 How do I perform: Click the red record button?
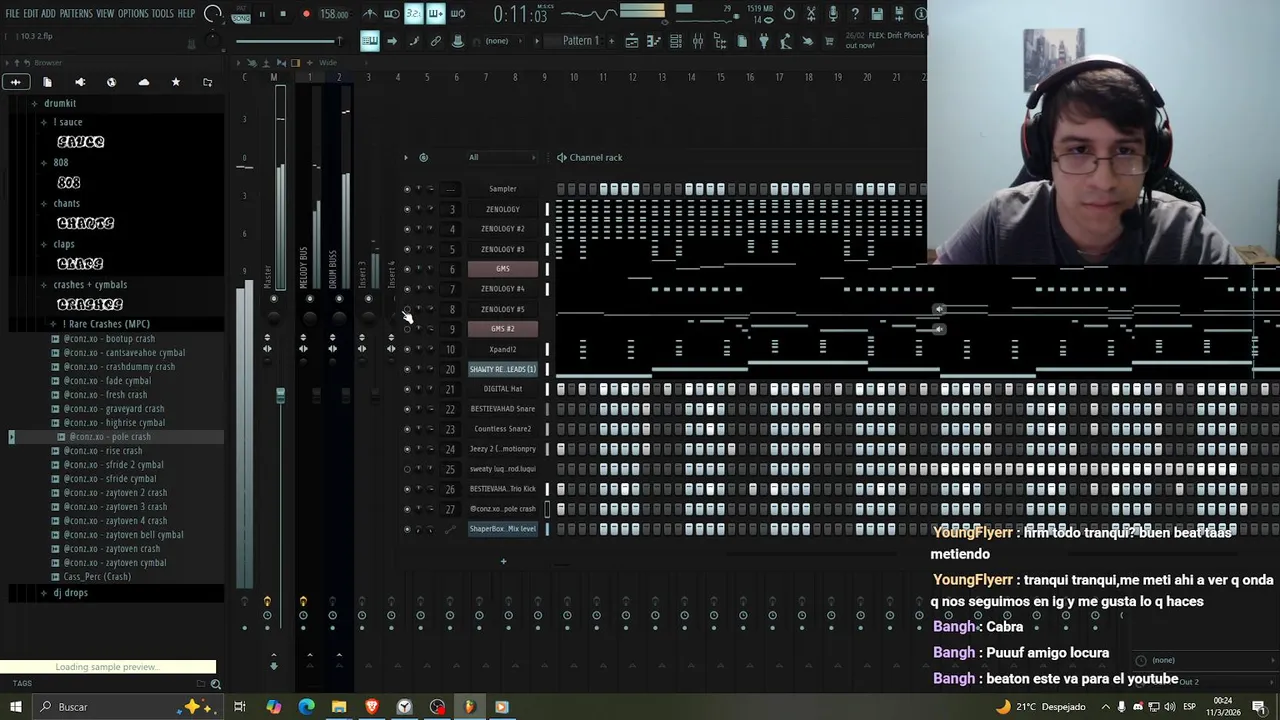306,14
